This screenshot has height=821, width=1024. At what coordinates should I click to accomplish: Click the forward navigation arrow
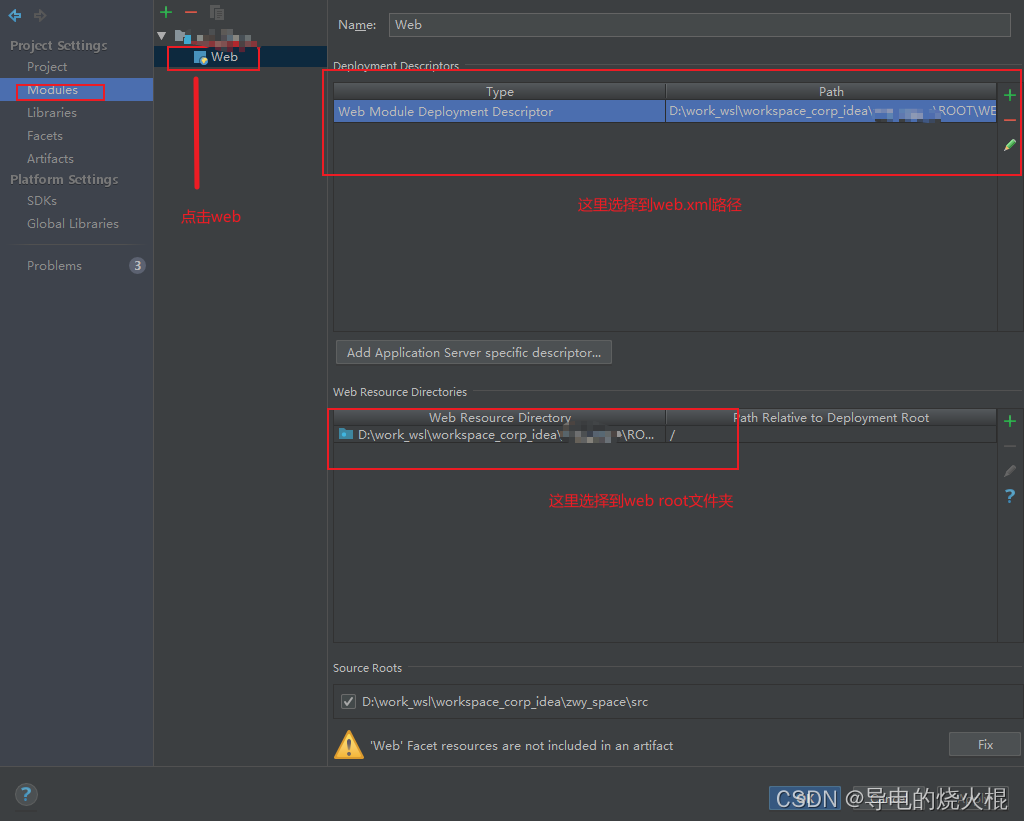click(40, 15)
